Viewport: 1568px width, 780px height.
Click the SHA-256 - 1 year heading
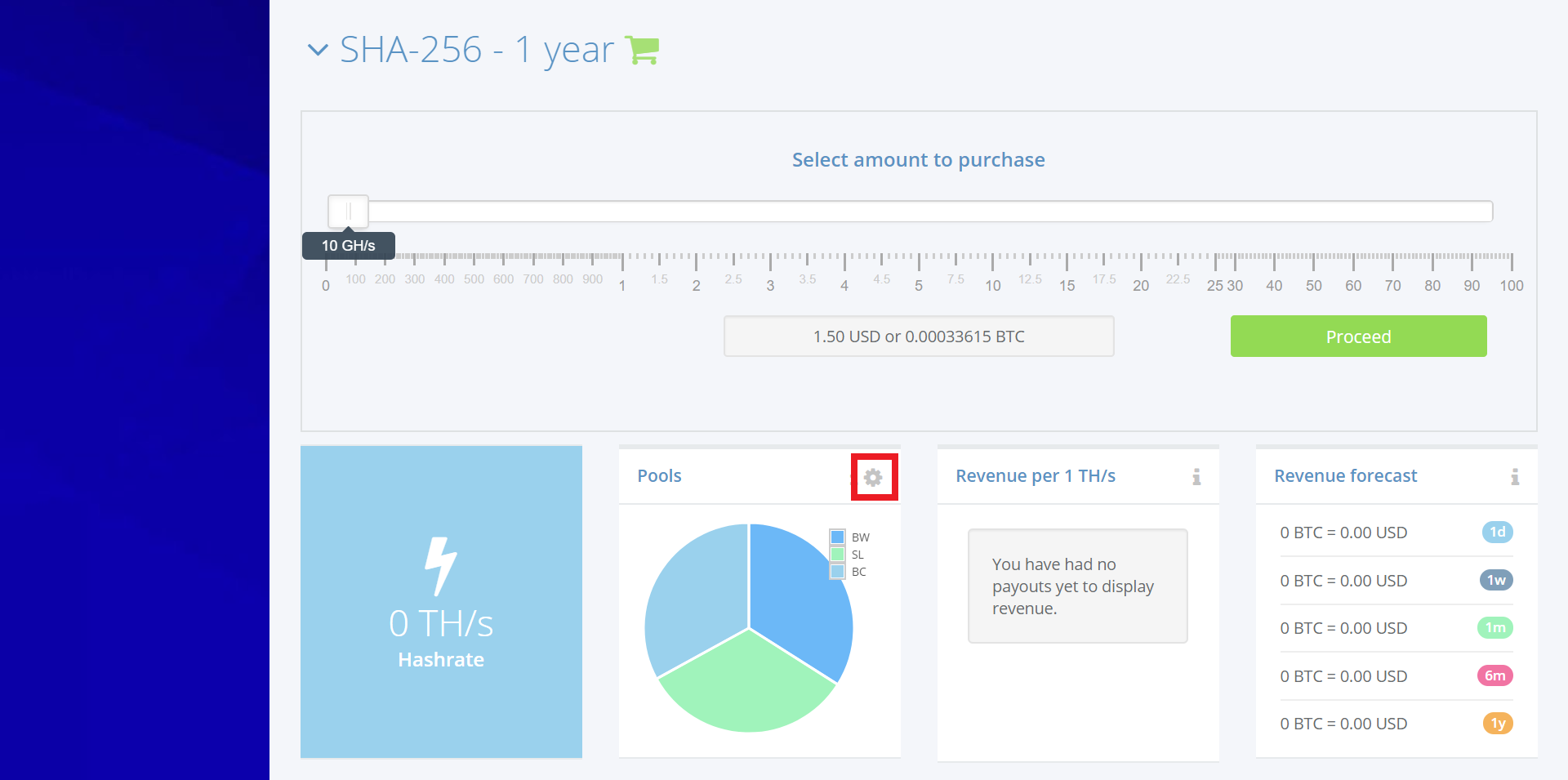click(x=477, y=50)
